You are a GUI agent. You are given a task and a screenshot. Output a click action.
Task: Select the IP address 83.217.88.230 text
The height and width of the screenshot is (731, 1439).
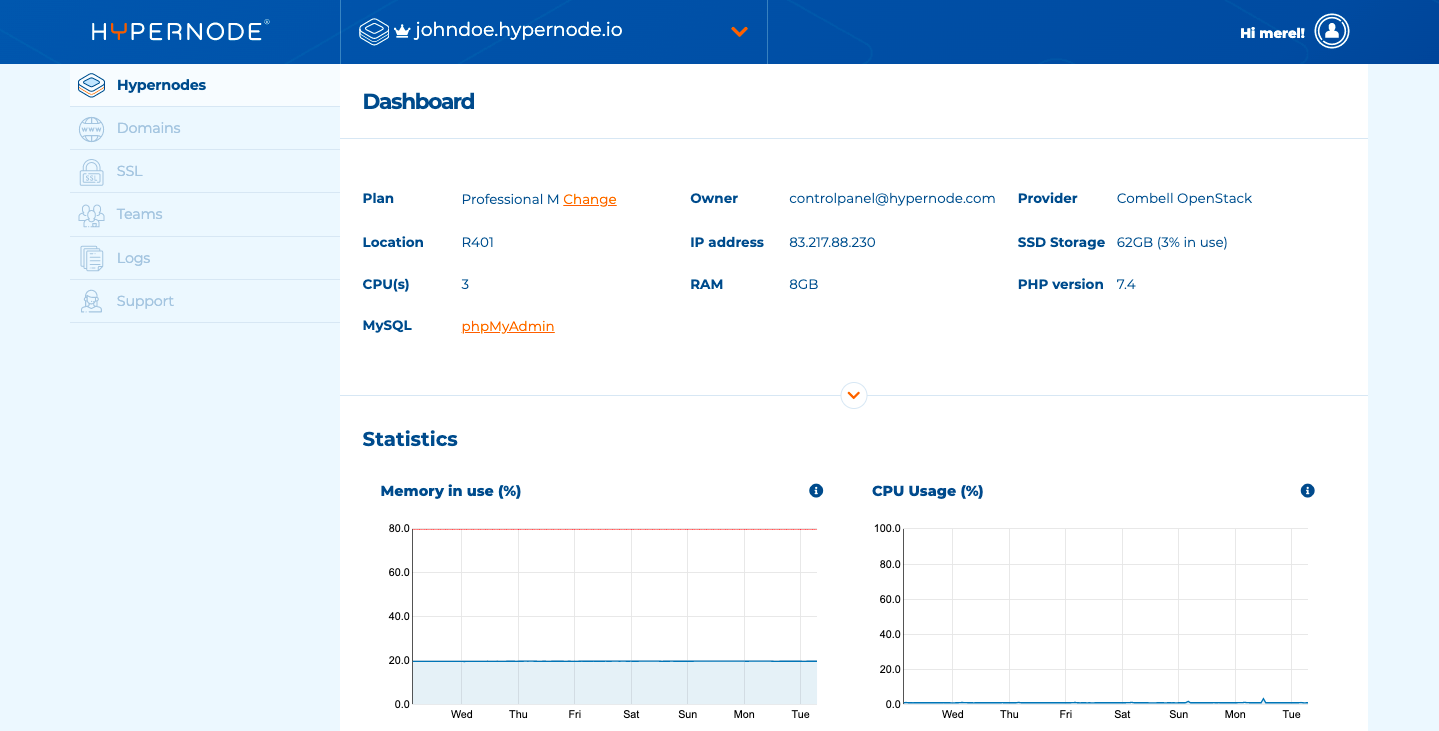coord(832,242)
